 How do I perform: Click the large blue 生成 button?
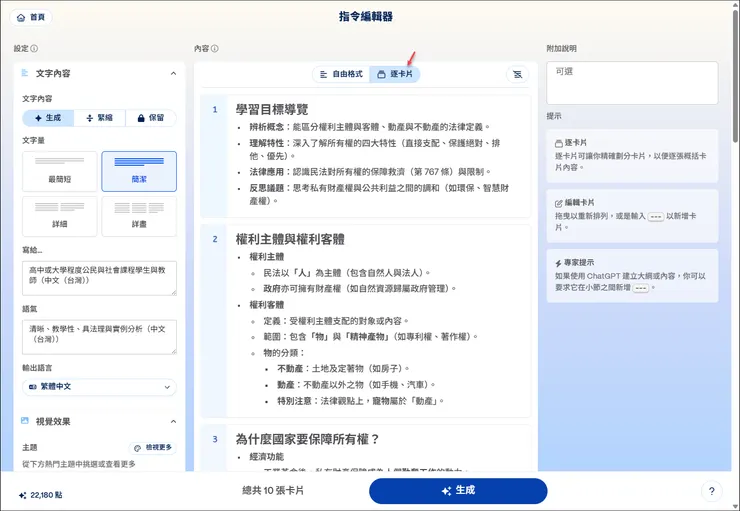click(x=458, y=491)
